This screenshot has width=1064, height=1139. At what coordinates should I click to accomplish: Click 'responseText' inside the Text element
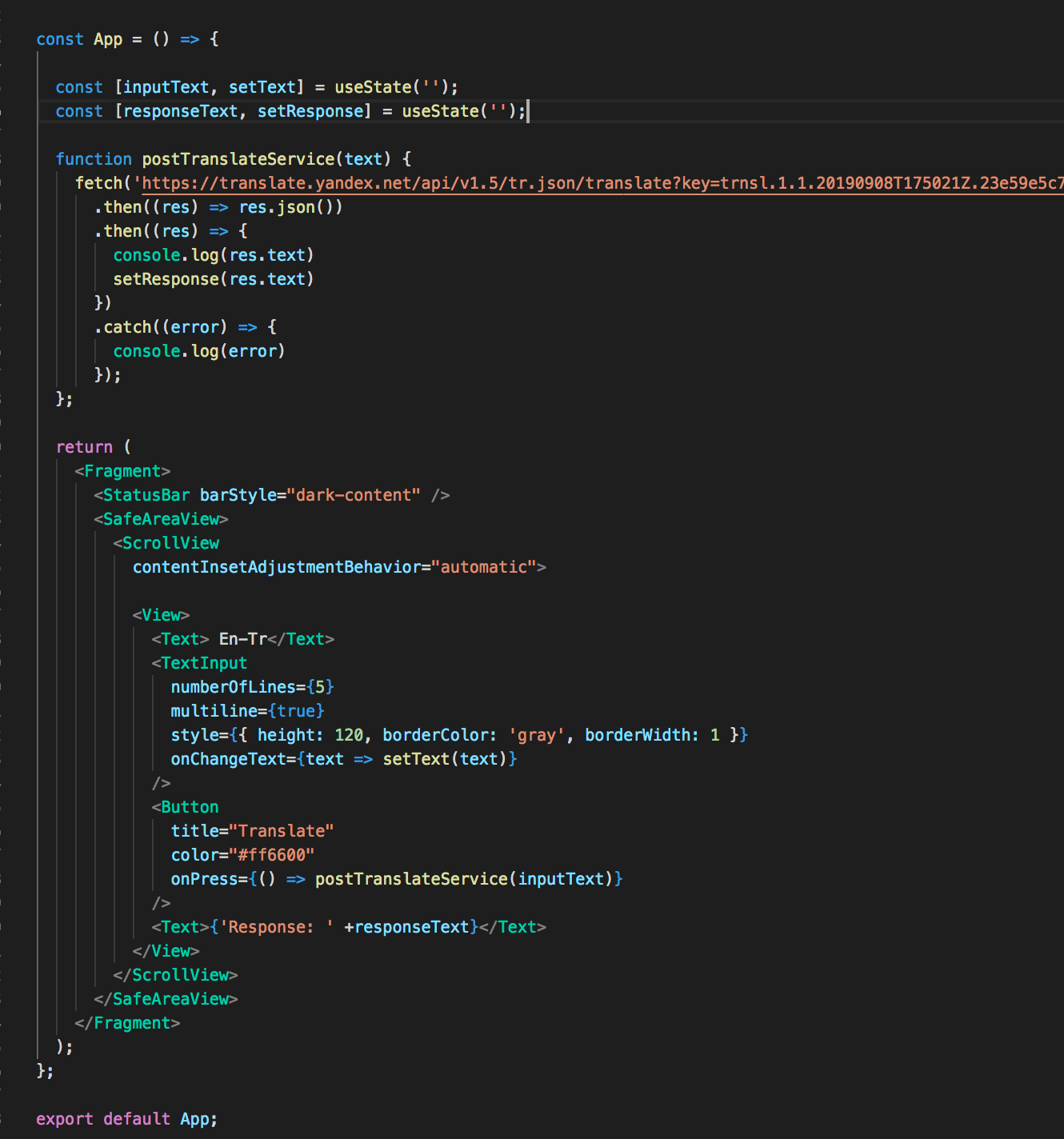pos(411,927)
